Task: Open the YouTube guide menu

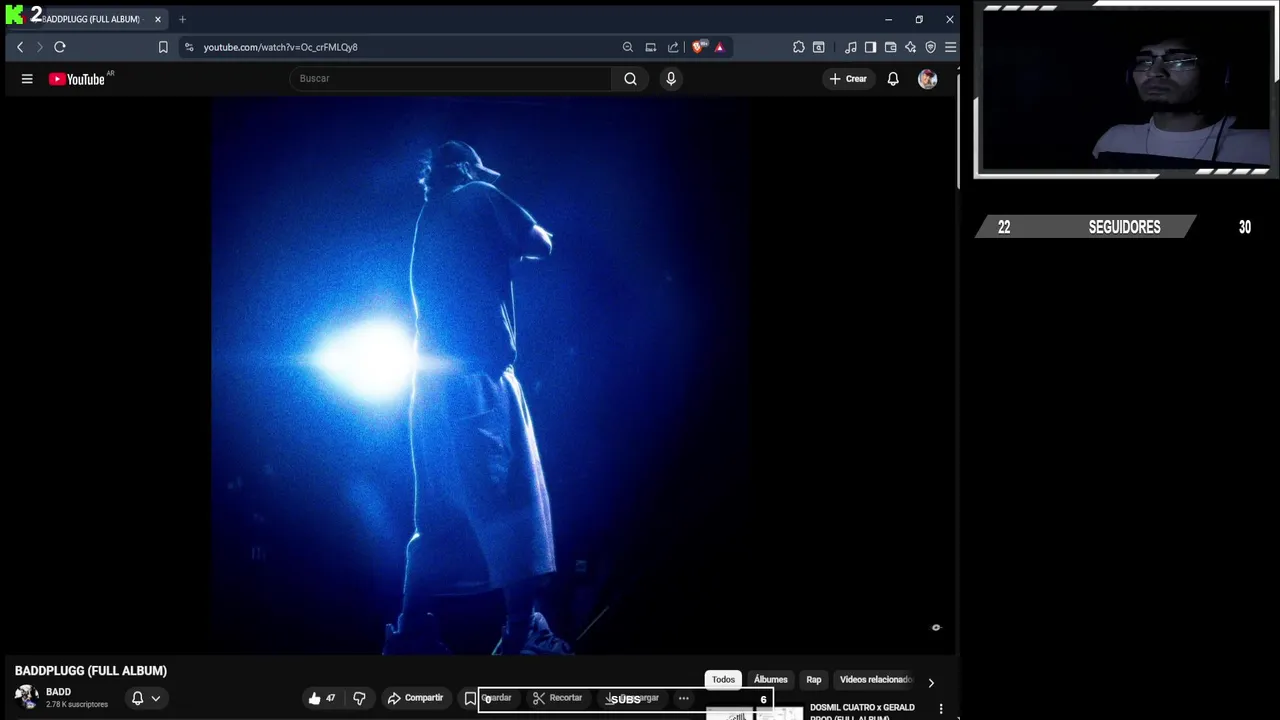Action: [27, 79]
